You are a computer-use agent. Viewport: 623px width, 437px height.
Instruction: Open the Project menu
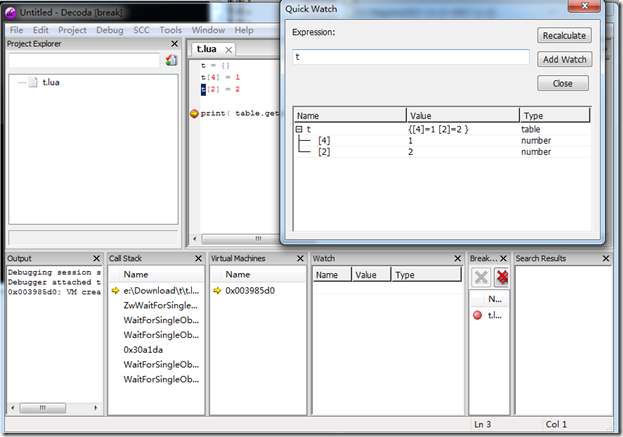click(x=72, y=30)
